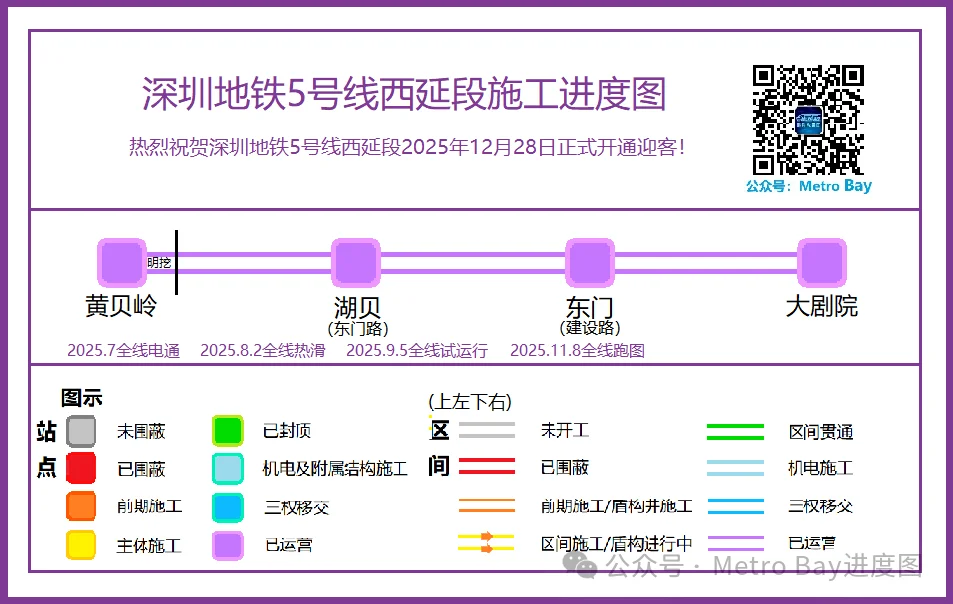Click the Metro Bay QR code

click(808, 120)
